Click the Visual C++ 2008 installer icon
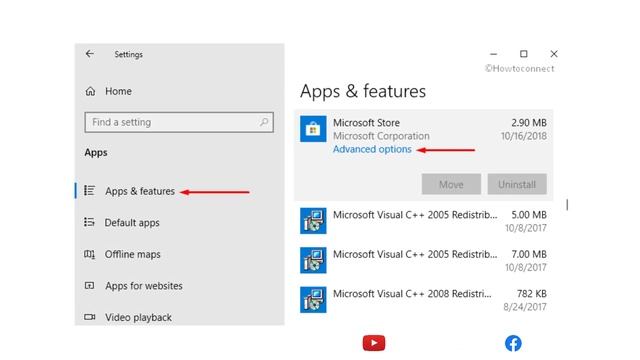The image size is (640, 360). click(x=313, y=300)
